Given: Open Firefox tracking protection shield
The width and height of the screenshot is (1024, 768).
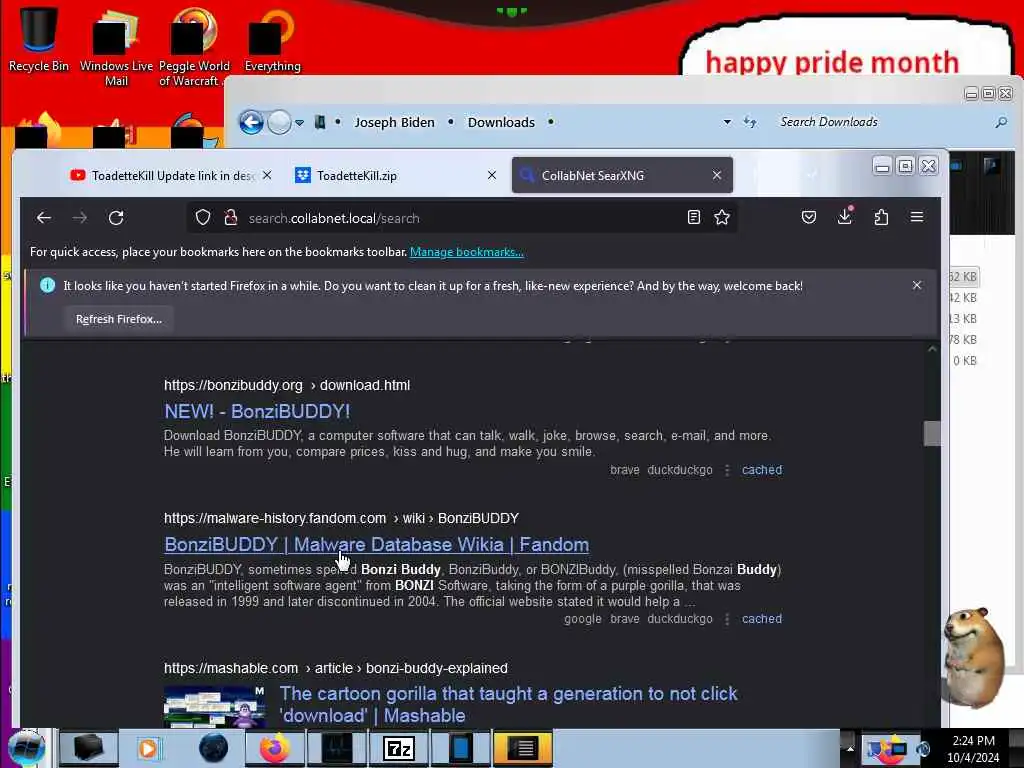Looking at the screenshot, I should pos(203,217).
